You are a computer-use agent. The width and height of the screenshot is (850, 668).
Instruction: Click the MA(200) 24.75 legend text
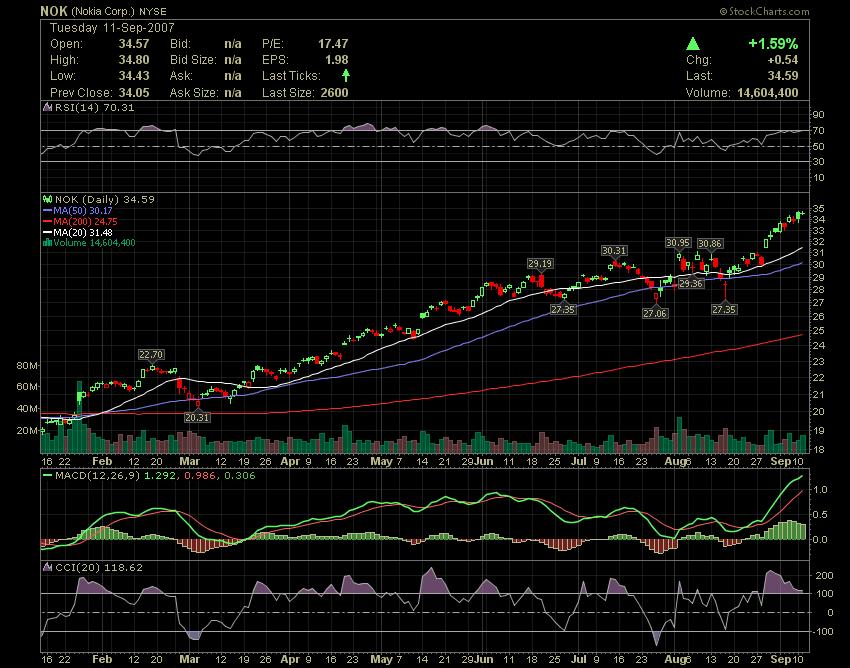(85, 221)
